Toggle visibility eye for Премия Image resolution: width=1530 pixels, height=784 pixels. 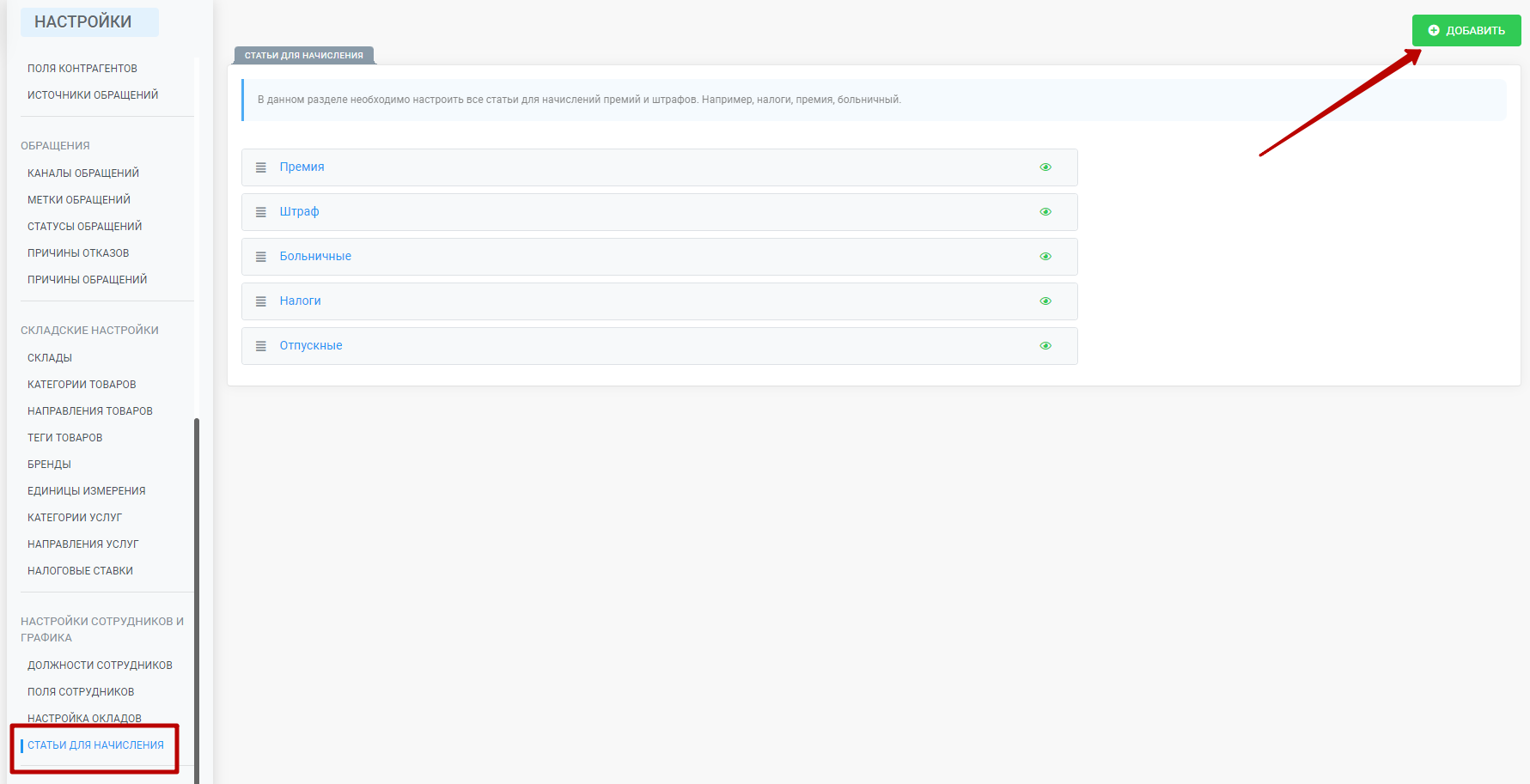pyautogui.click(x=1045, y=167)
